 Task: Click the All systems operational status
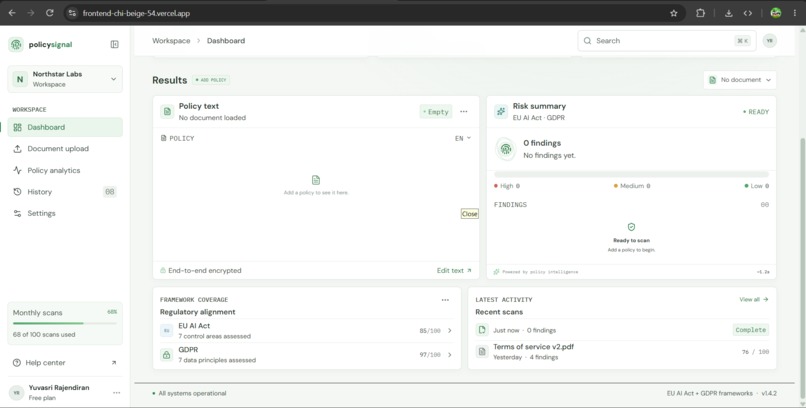(x=190, y=394)
